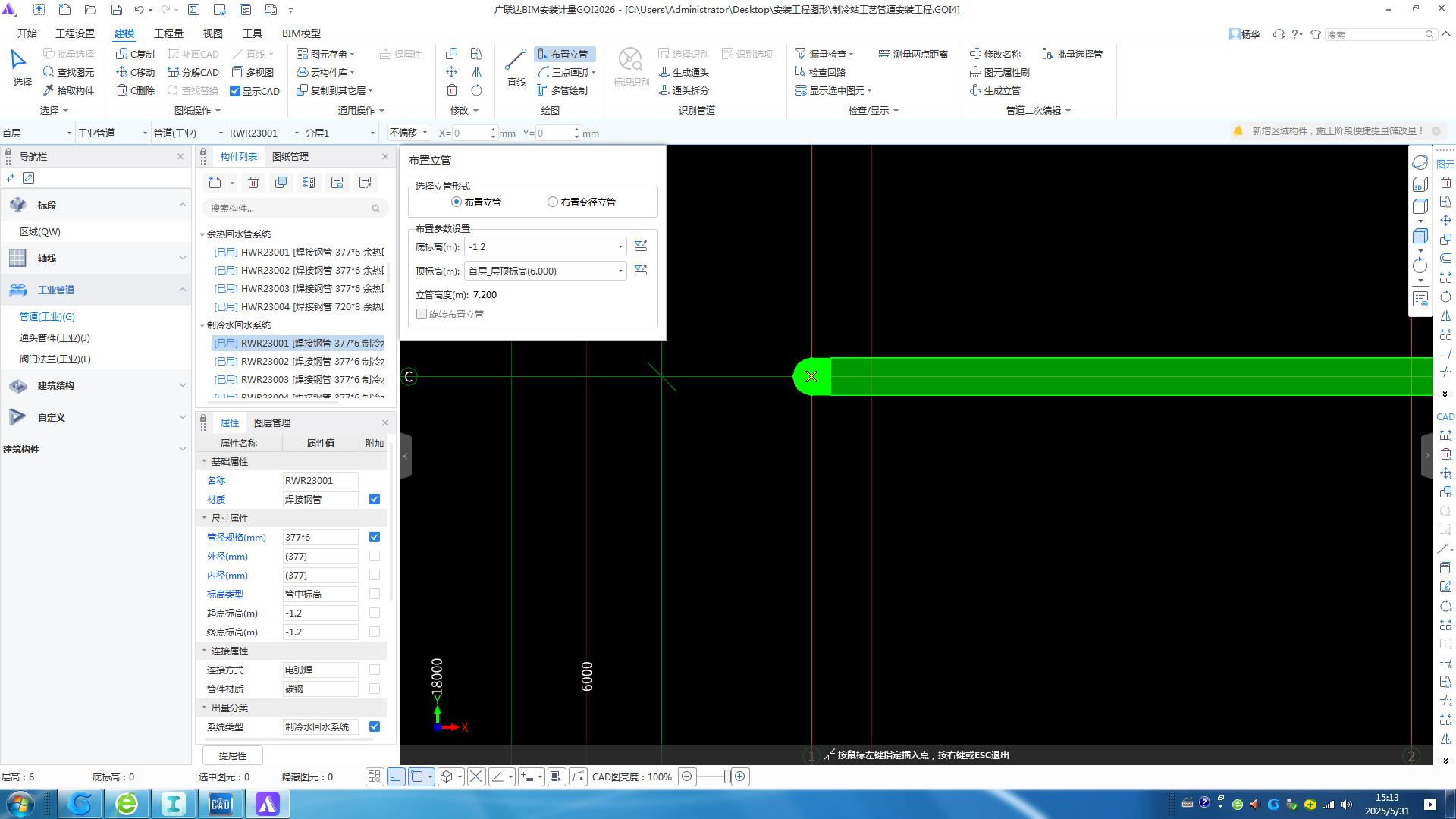The width and height of the screenshot is (1456, 819).
Task: Decrease CAD brightness with minus button
Action: [687, 777]
